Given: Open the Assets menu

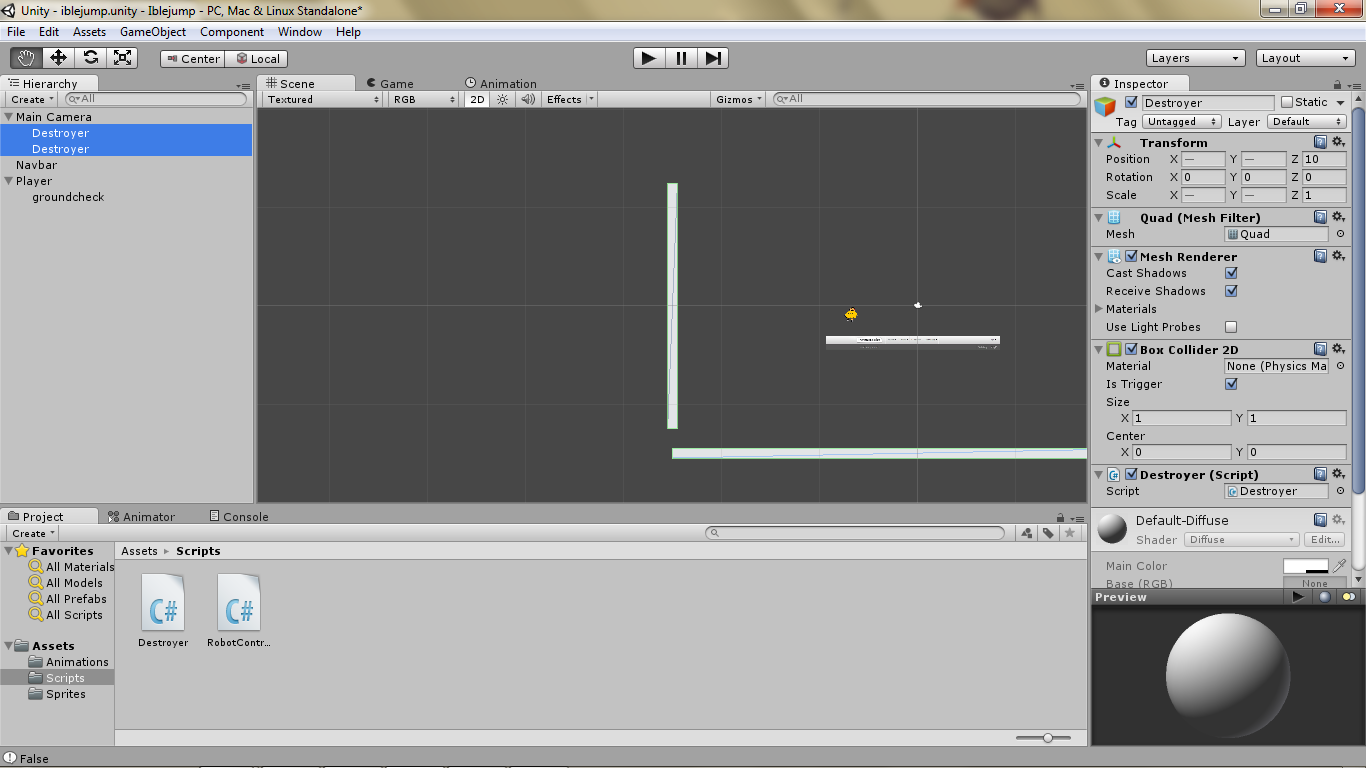Looking at the screenshot, I should click(x=89, y=32).
